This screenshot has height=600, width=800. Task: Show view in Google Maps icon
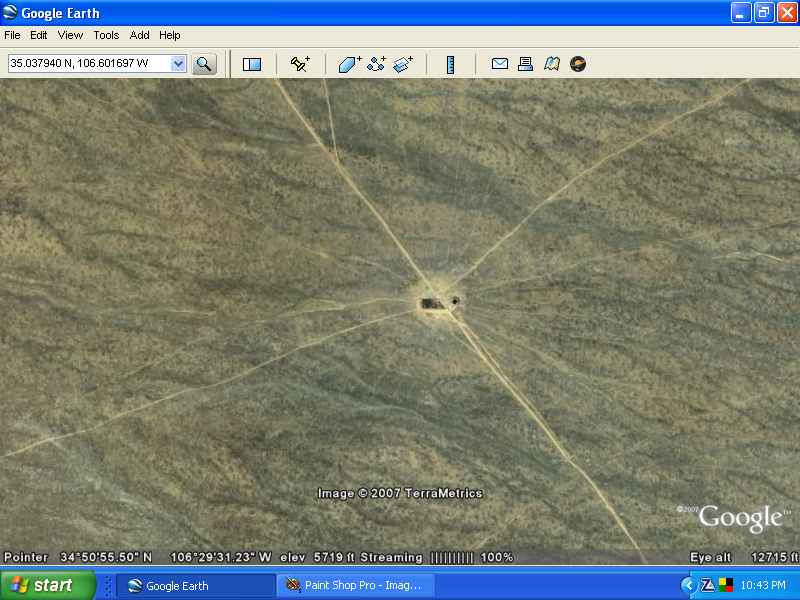(552, 64)
